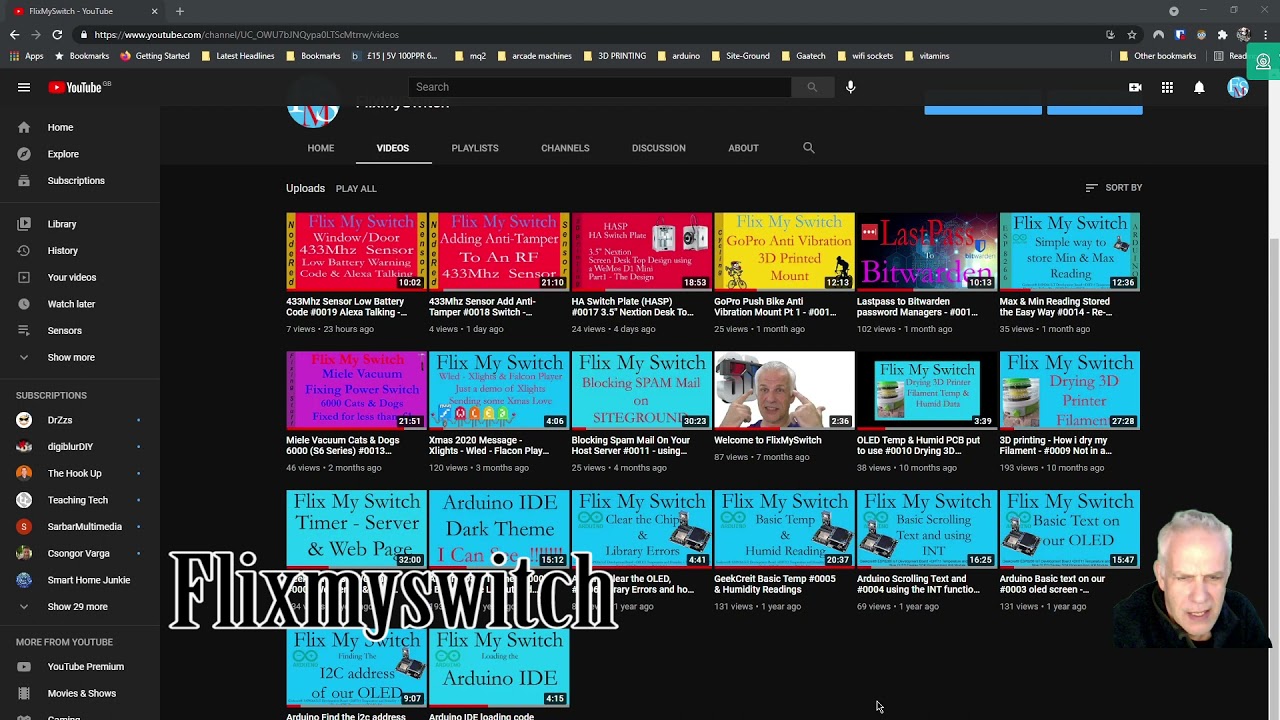Open Csongor Varga channel
The image size is (1280, 720).
pos(80,553)
